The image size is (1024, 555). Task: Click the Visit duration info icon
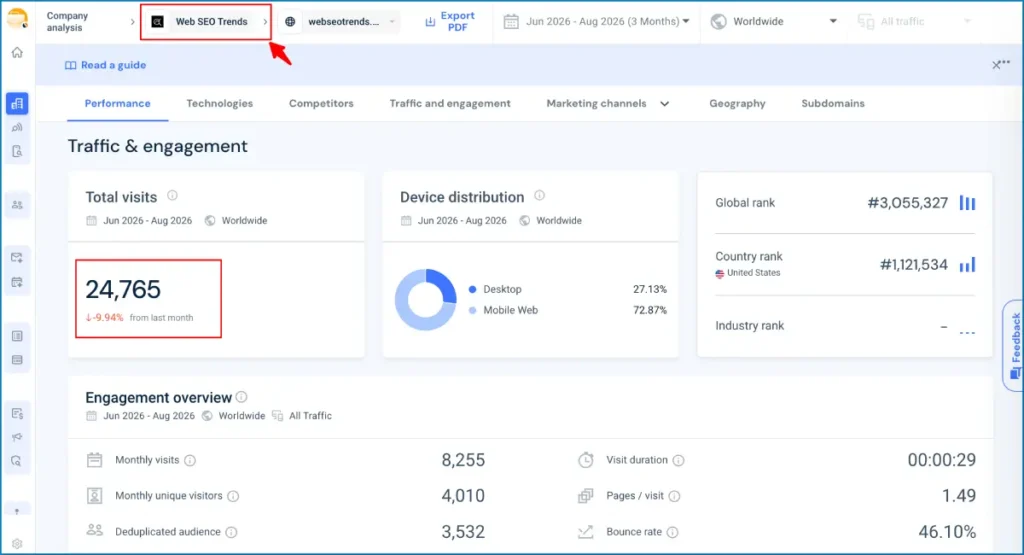pos(679,460)
